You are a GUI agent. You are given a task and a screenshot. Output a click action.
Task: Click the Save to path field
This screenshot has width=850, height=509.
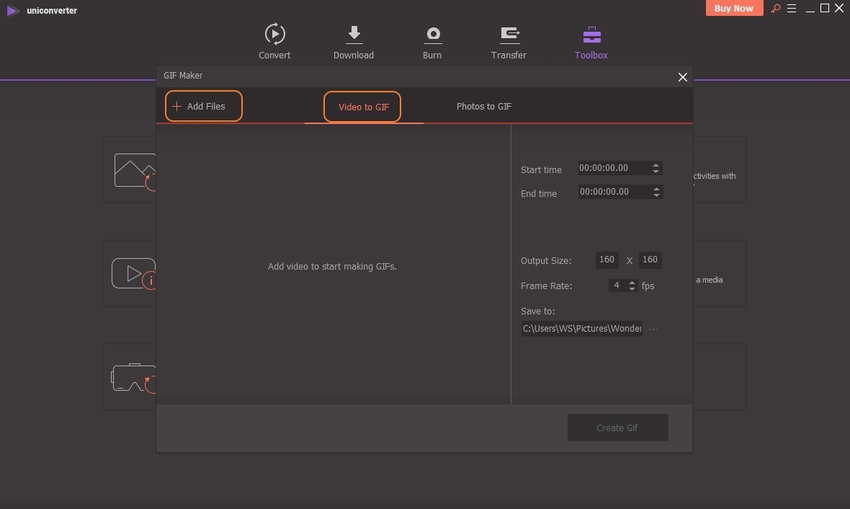pos(581,328)
